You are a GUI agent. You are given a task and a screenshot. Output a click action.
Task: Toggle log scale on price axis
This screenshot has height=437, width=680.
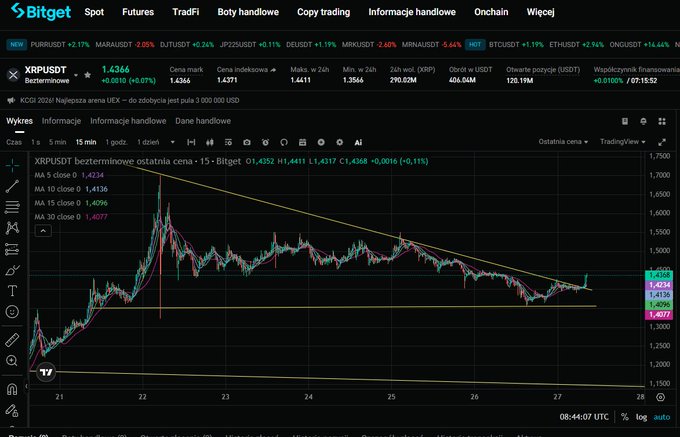pyautogui.click(x=641, y=417)
